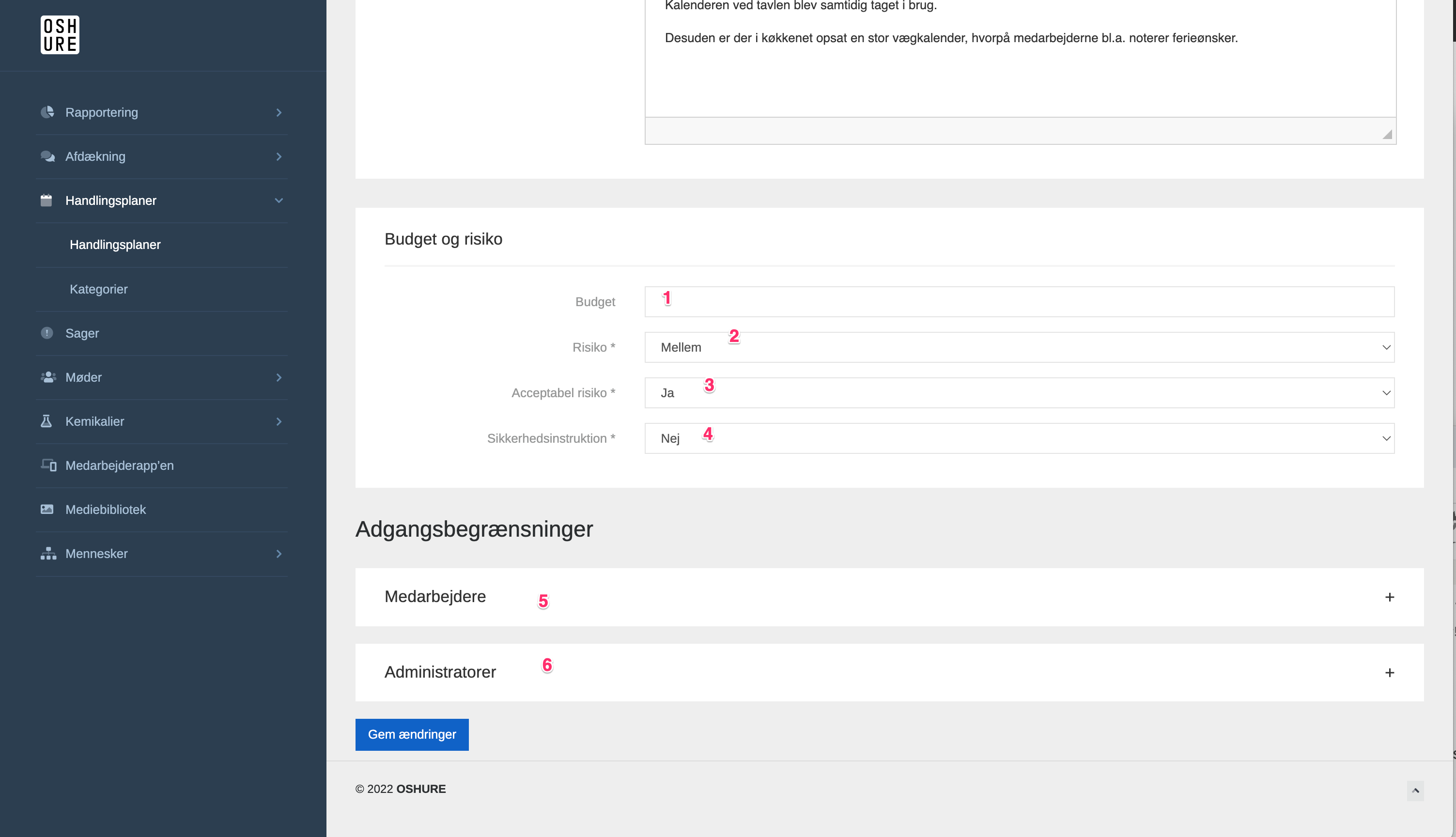Screen dimensions: 1456x837
Task: Click the Rapportering pie chart icon
Action: (x=47, y=112)
